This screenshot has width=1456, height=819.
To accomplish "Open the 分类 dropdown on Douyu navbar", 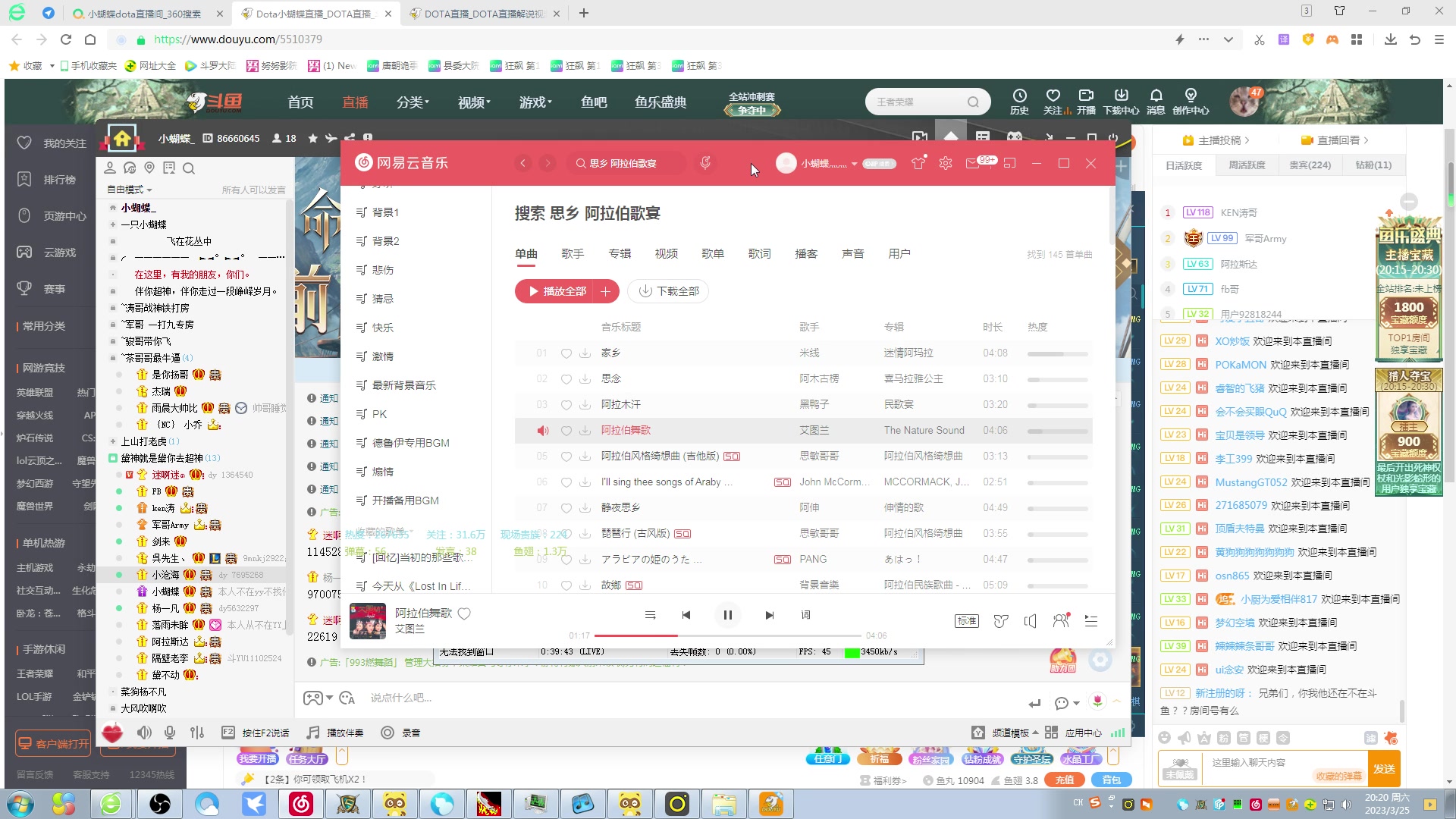I will pyautogui.click(x=413, y=102).
